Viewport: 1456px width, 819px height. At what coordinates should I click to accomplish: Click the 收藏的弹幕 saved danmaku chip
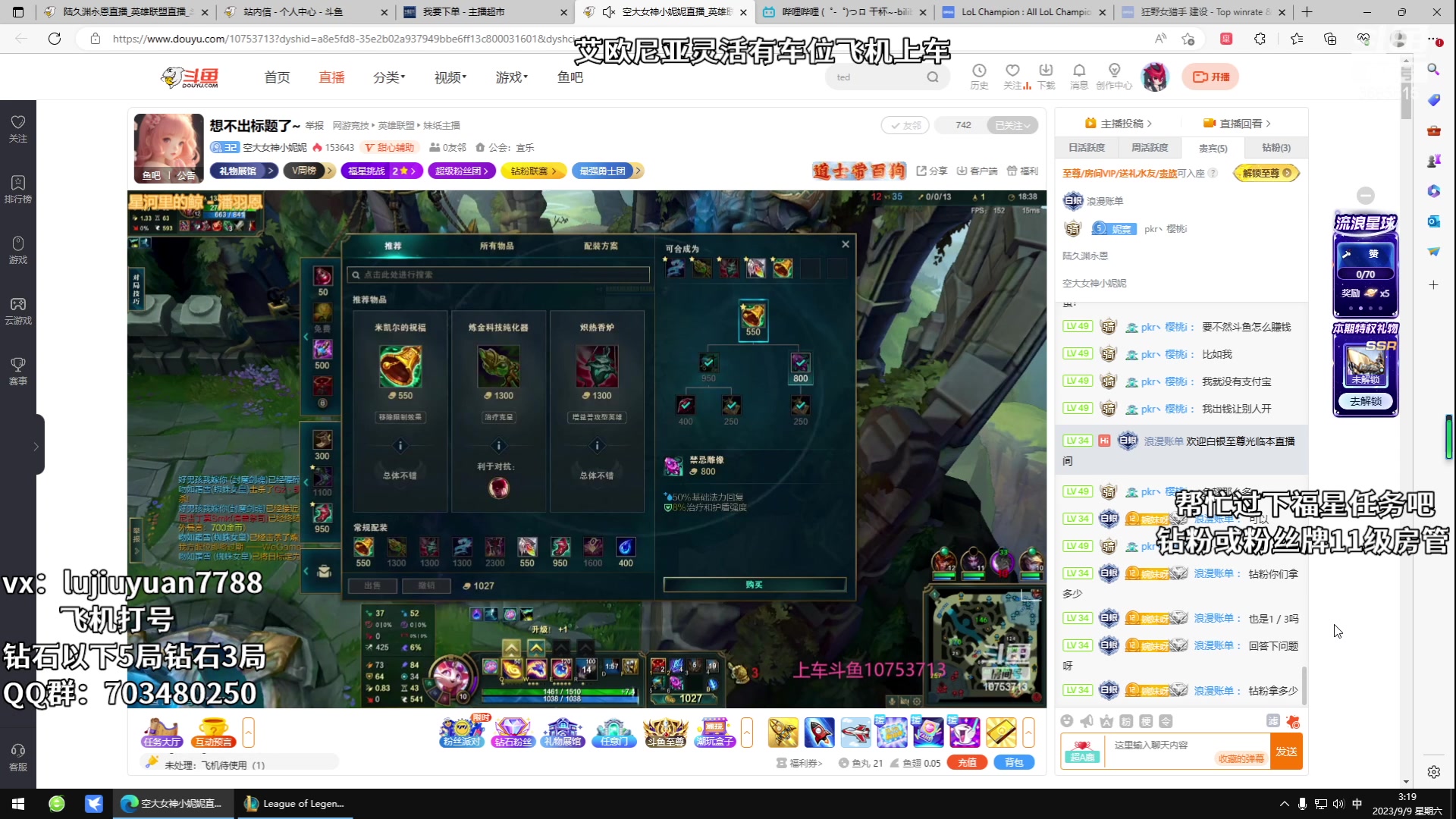[x=1241, y=758]
